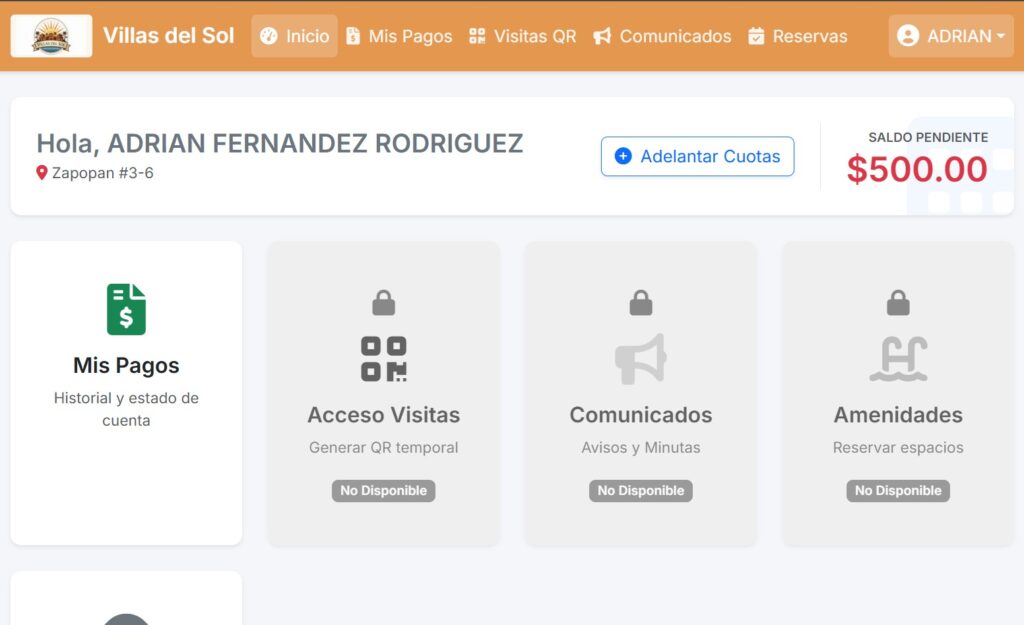Image resolution: width=1024 pixels, height=625 pixels.
Task: Select the Inicio tab
Action: pos(294,36)
